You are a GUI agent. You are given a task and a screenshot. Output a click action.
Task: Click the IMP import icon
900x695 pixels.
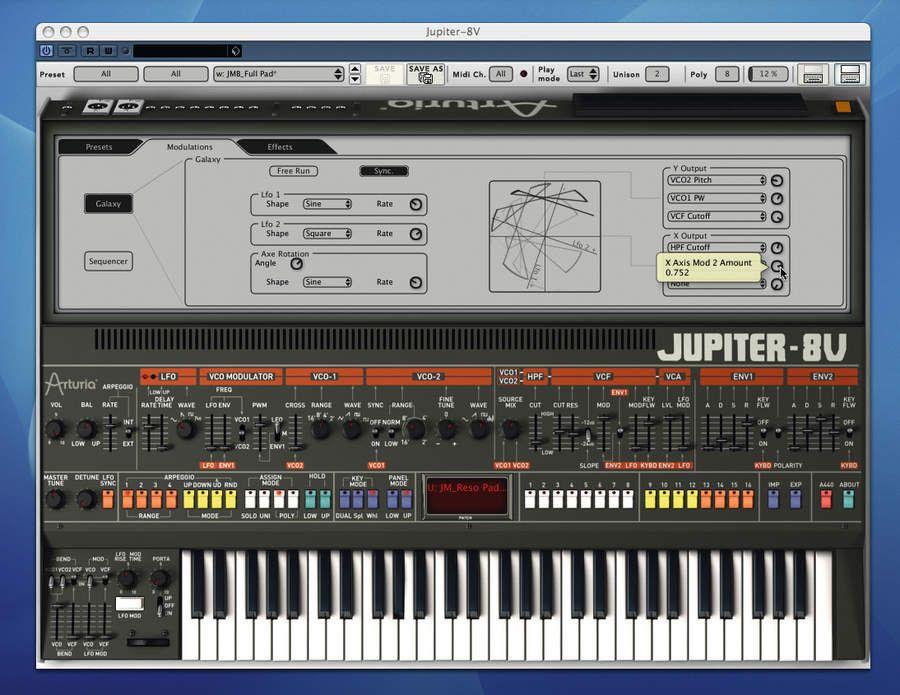tap(772, 500)
